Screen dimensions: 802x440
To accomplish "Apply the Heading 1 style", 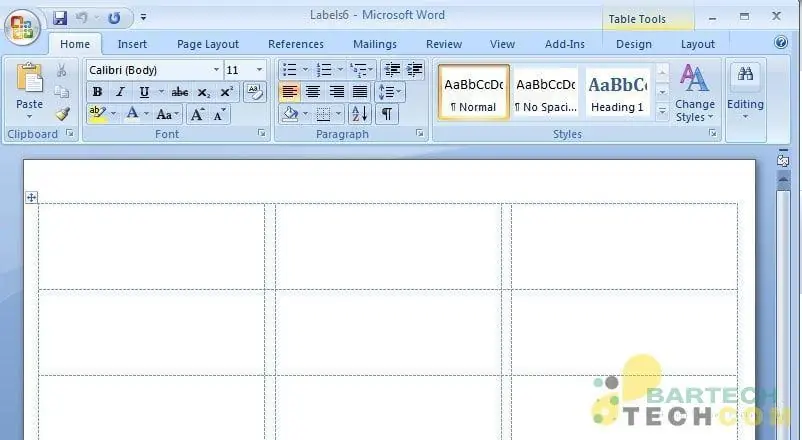I will (617, 93).
